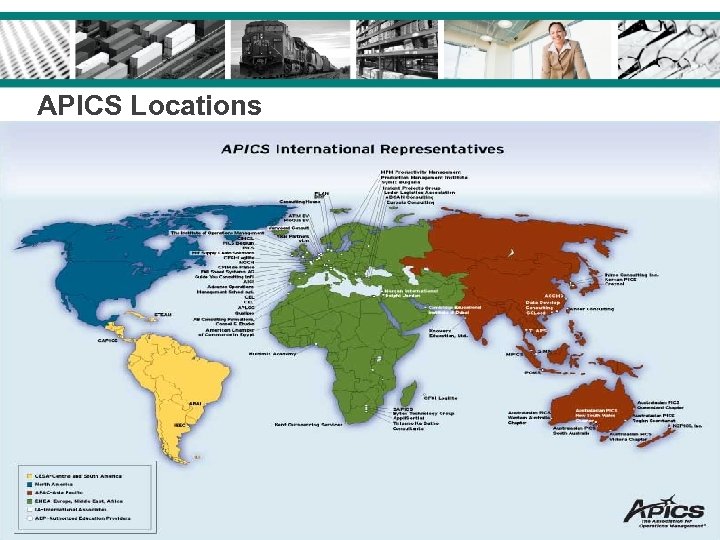
Task: Click 'Cambridge Educational Institute of Dubai' label
Action: pos(455,309)
